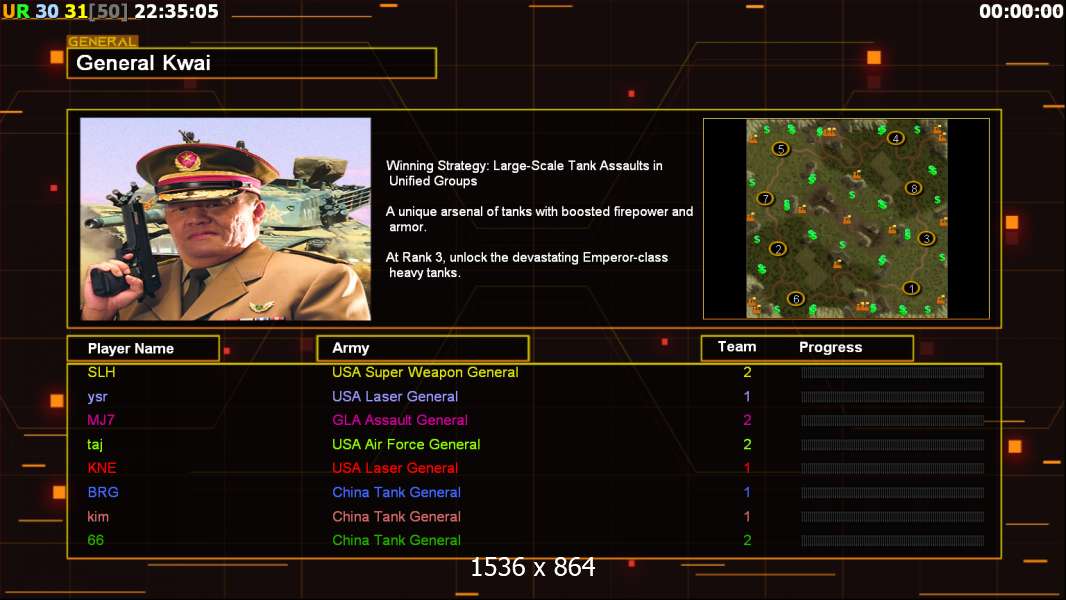Image resolution: width=1066 pixels, height=600 pixels.
Task: Click team number for player kim
Action: [x=747, y=516]
